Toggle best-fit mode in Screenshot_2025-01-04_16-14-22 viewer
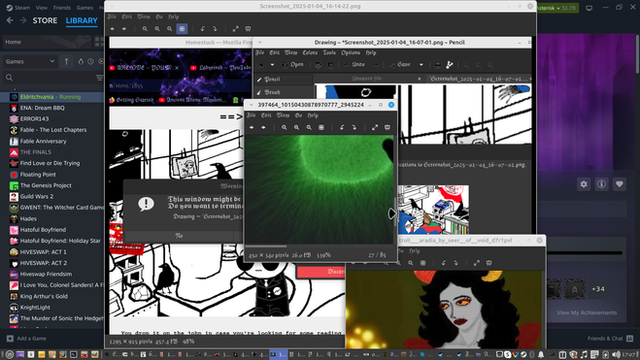 182,29
